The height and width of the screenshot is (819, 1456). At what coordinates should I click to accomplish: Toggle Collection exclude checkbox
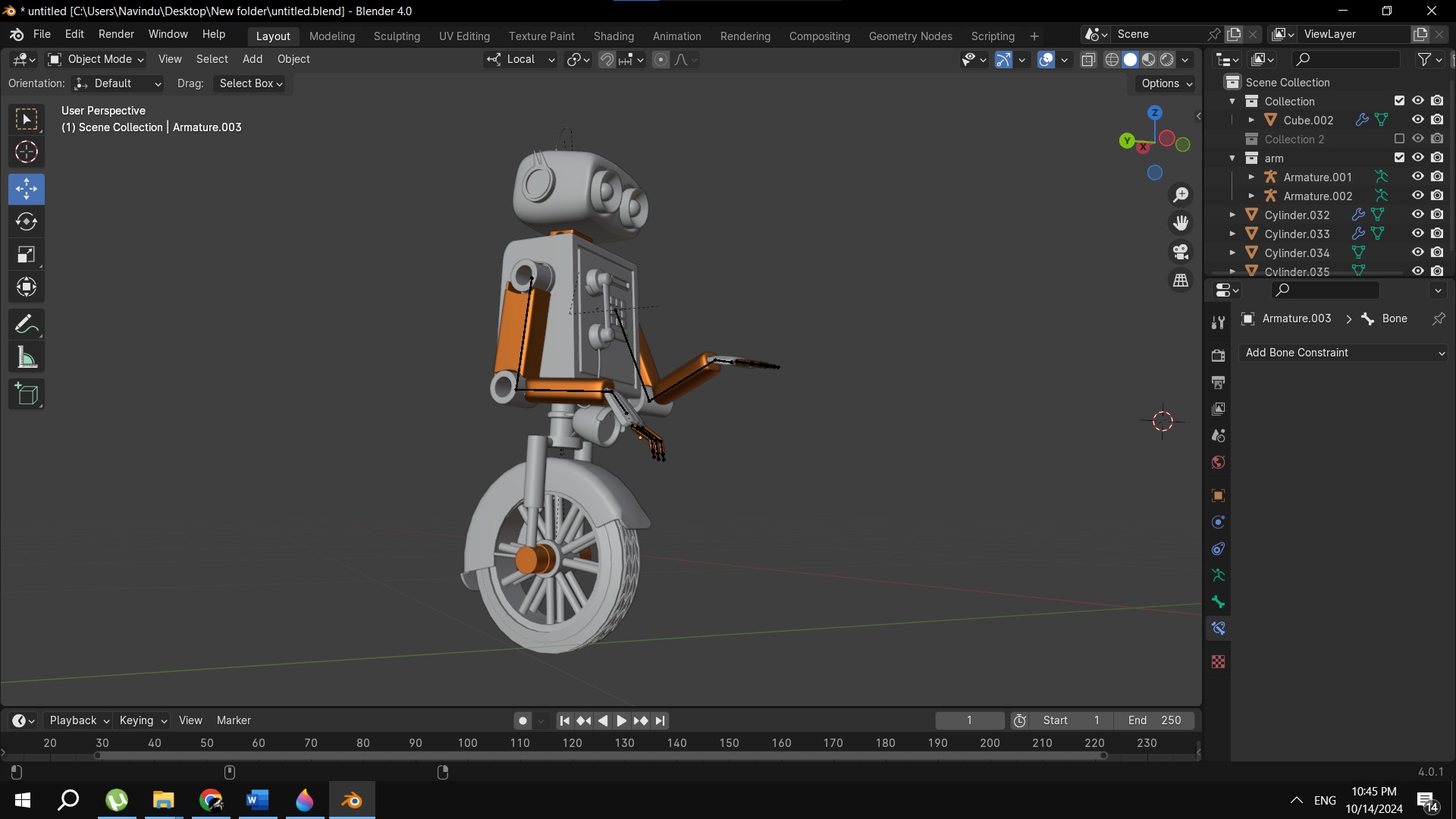(x=1399, y=100)
